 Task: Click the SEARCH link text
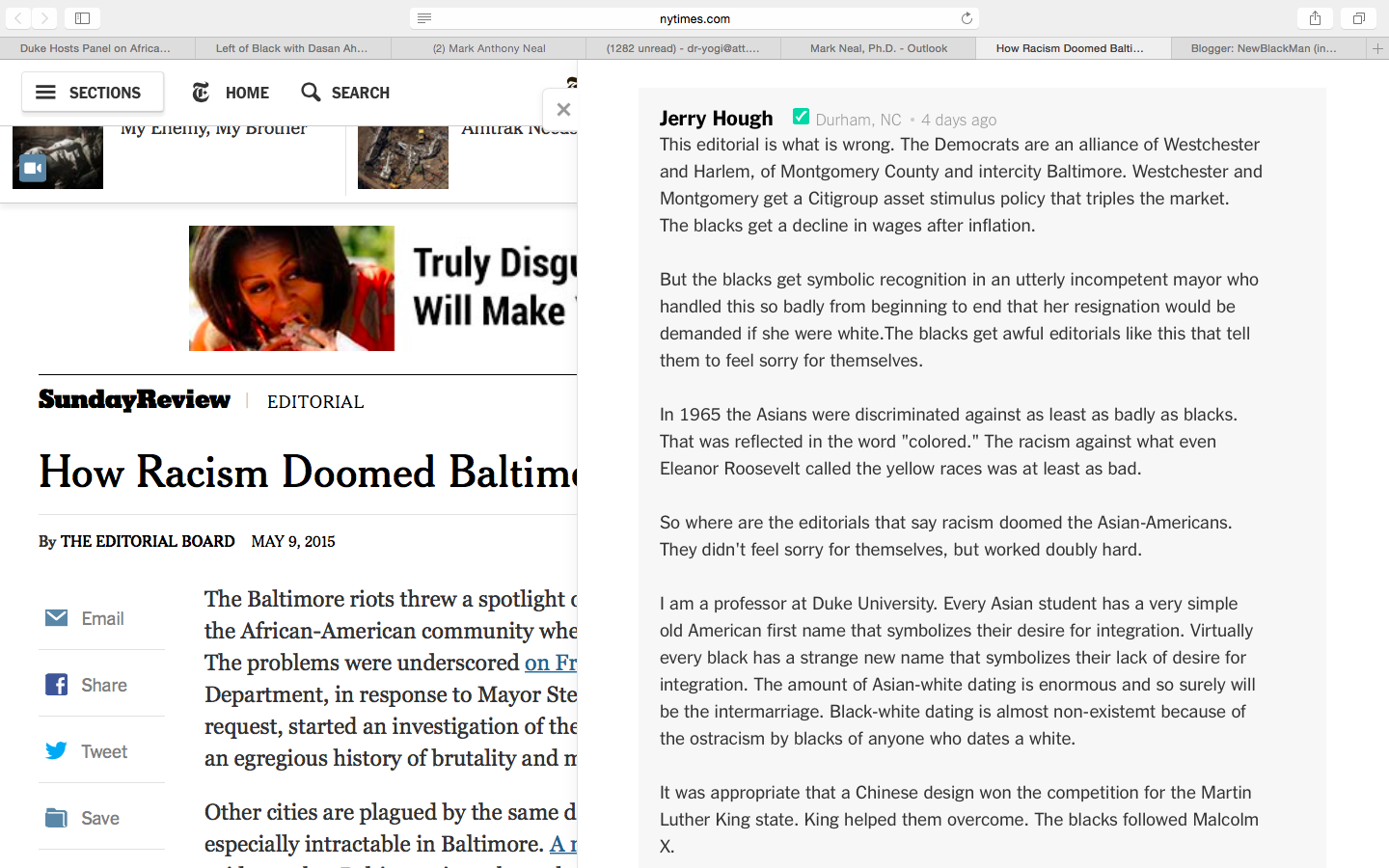click(361, 93)
